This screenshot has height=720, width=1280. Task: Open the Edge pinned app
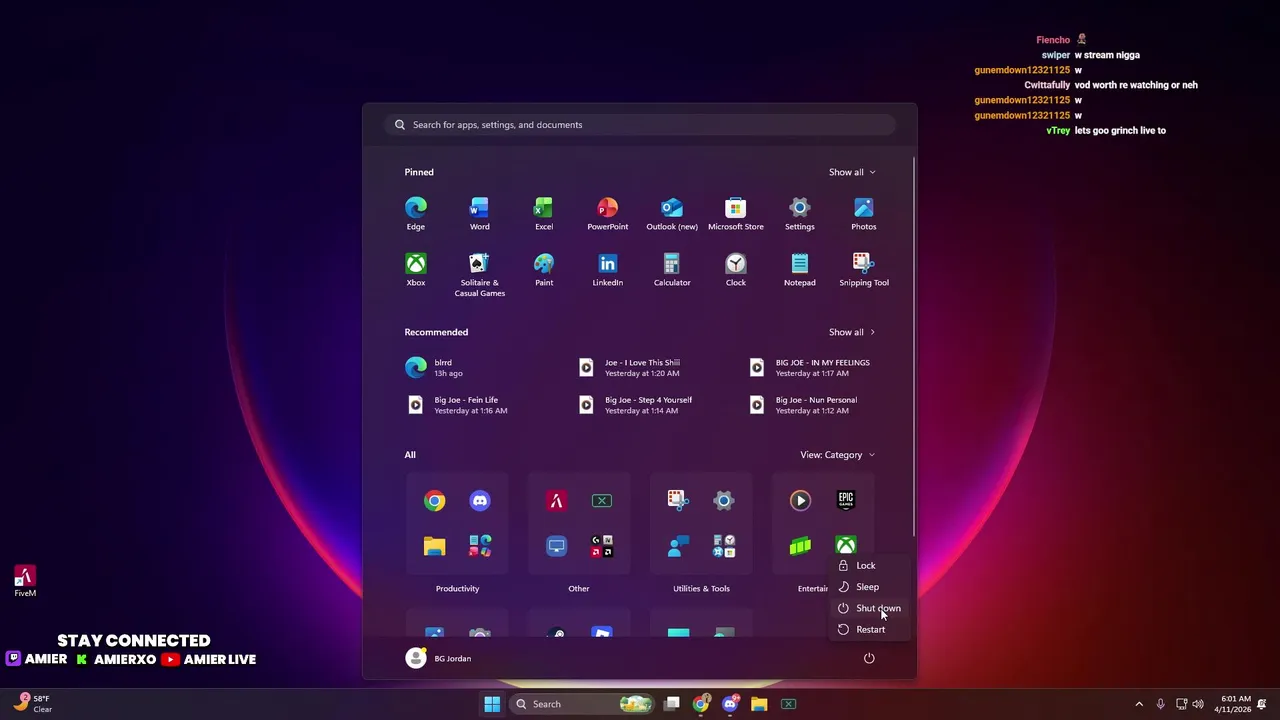click(416, 213)
